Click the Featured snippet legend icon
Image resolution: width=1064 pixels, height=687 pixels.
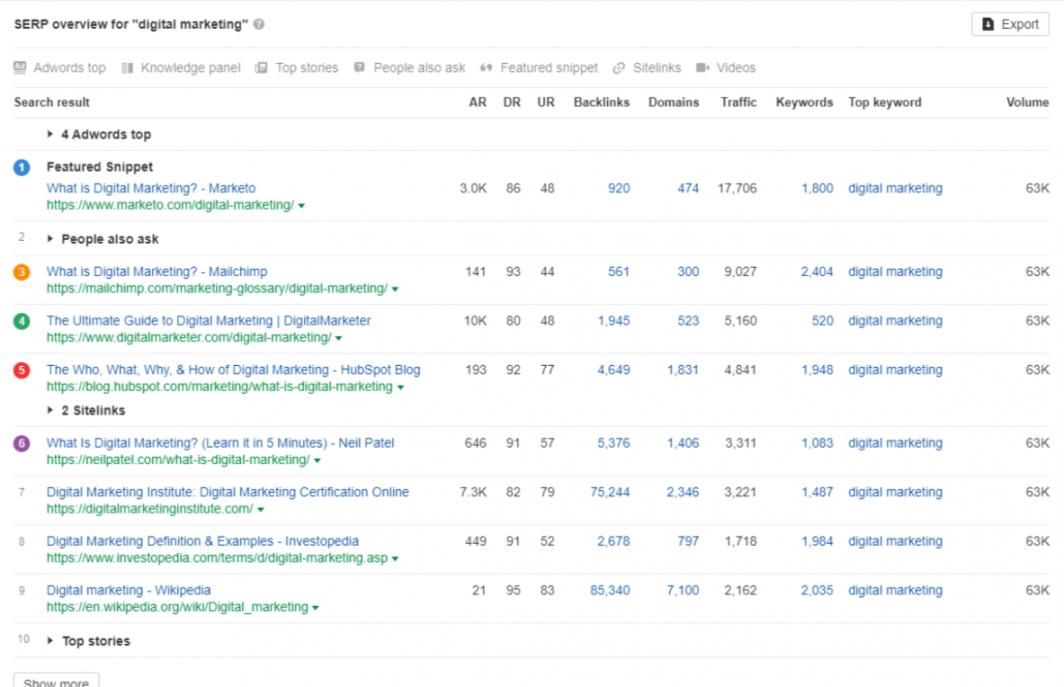[486, 68]
